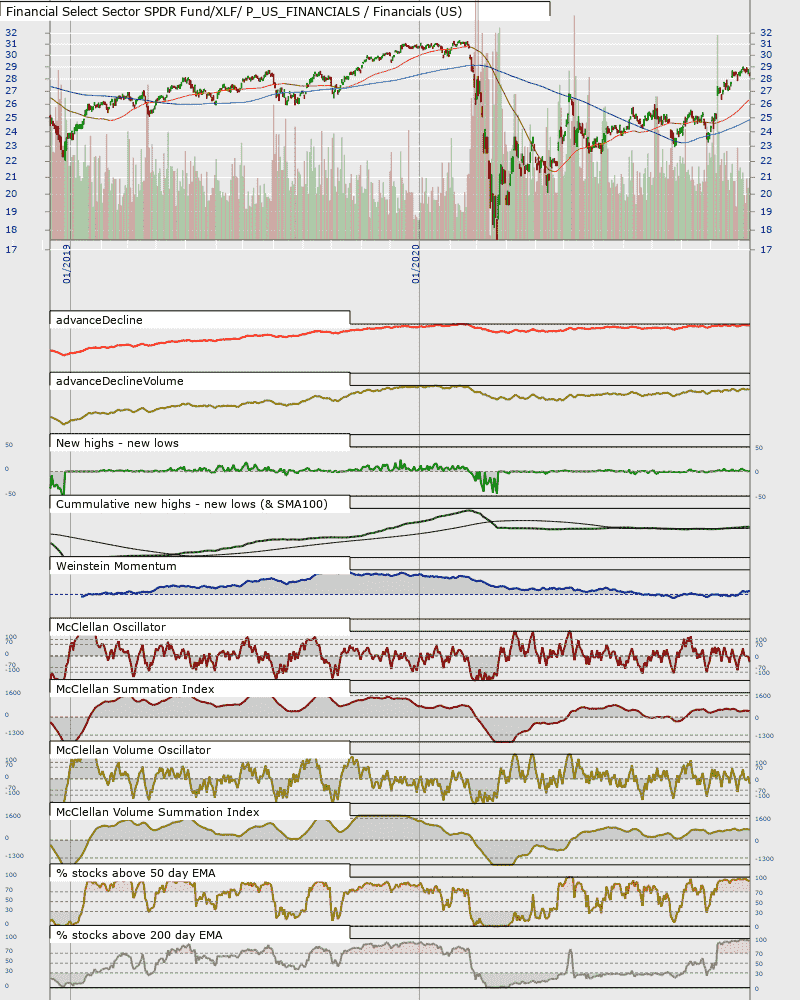Select the Weinstein Momentum panel label
Image resolution: width=800 pixels, height=1000 pixels.
[x=116, y=566]
